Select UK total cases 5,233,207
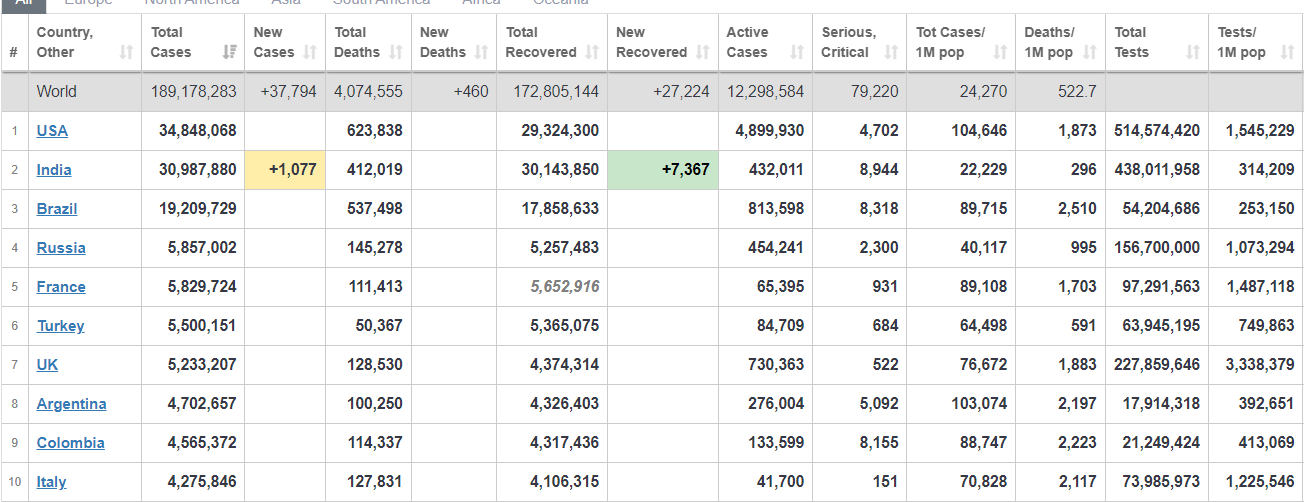 [202, 364]
